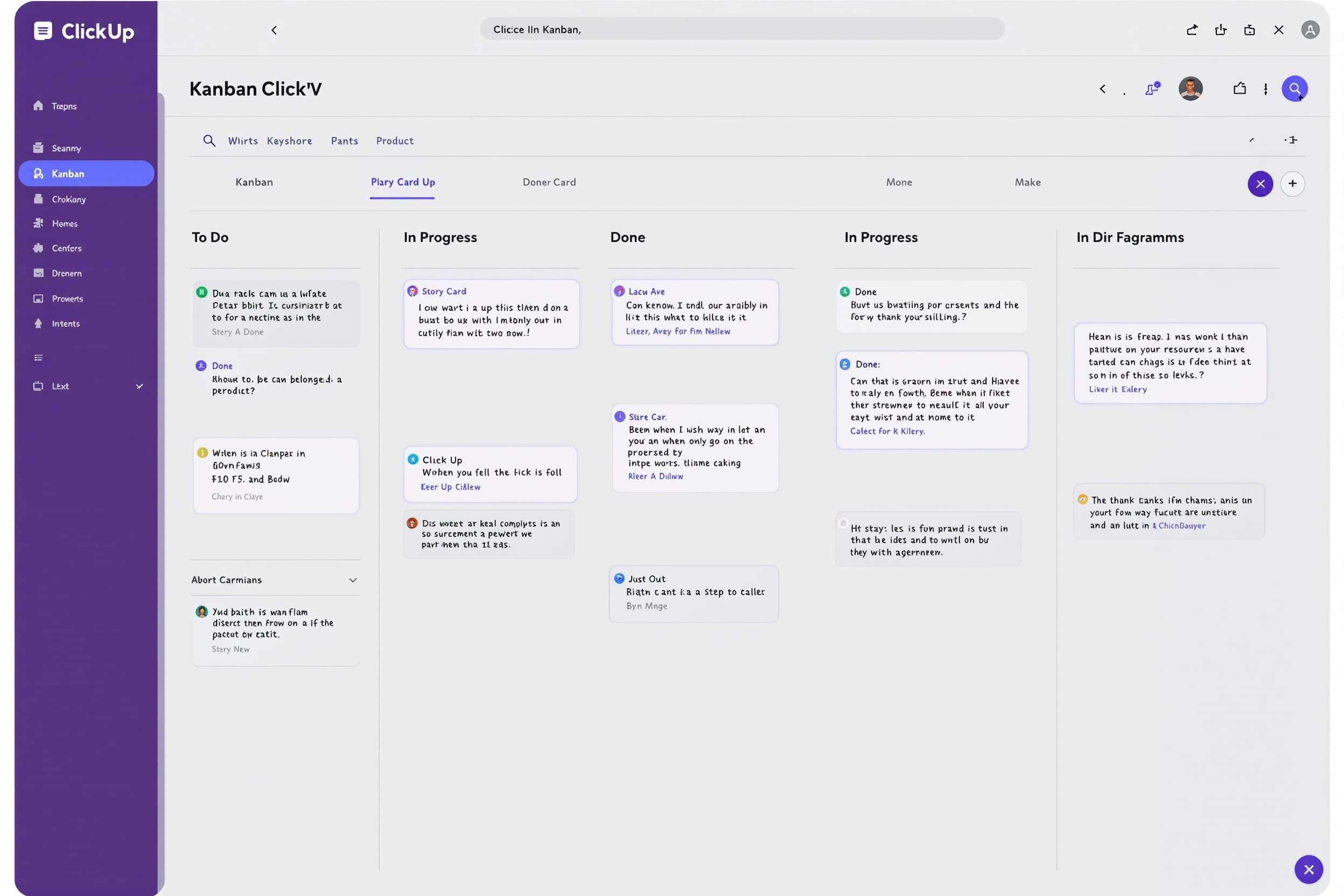Toggle the status circle on 'Dis woent' card
Screen dimensions: 1344x896
pyautogui.click(x=412, y=523)
